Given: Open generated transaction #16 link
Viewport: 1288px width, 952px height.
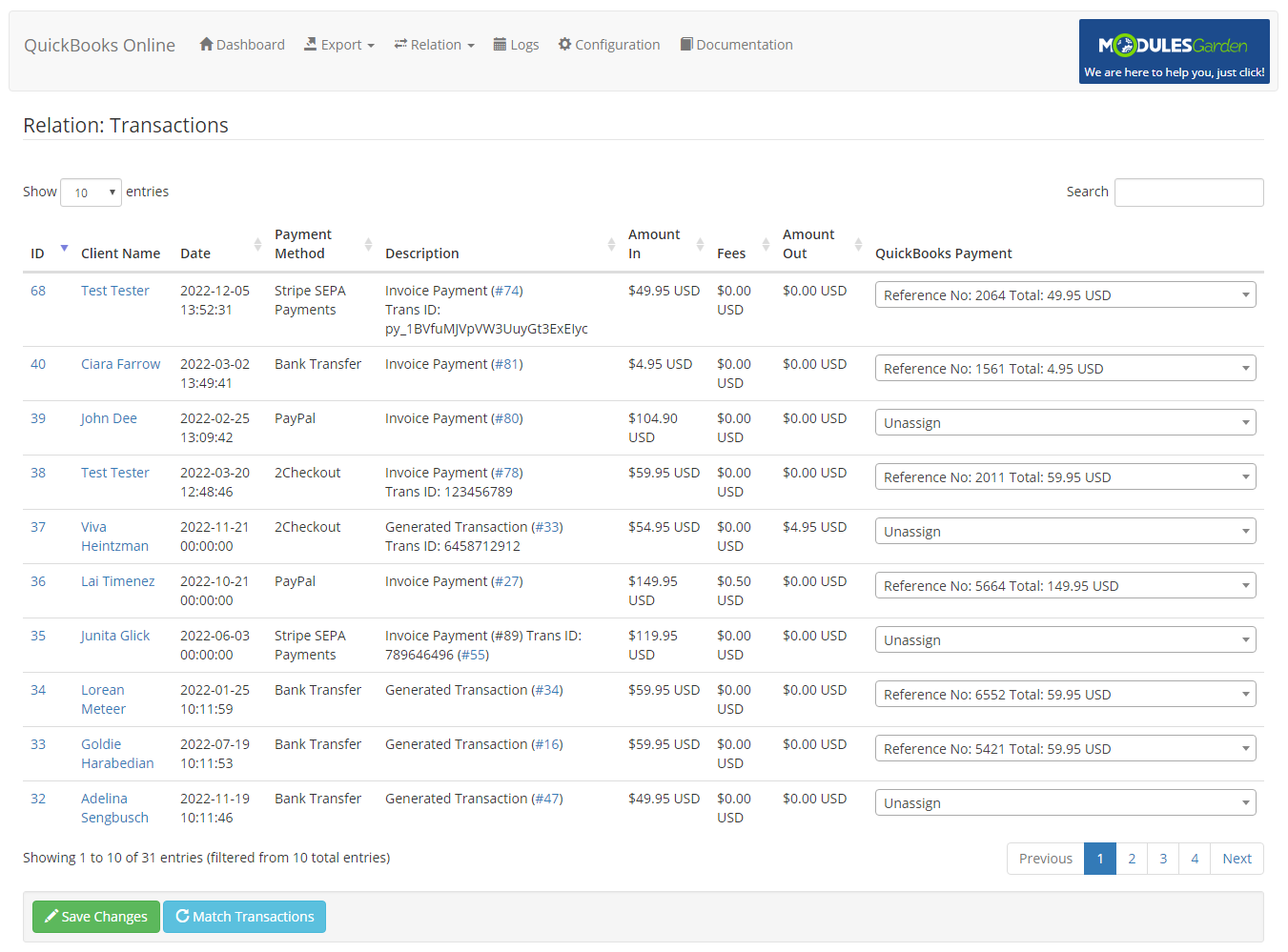Looking at the screenshot, I should [x=547, y=744].
